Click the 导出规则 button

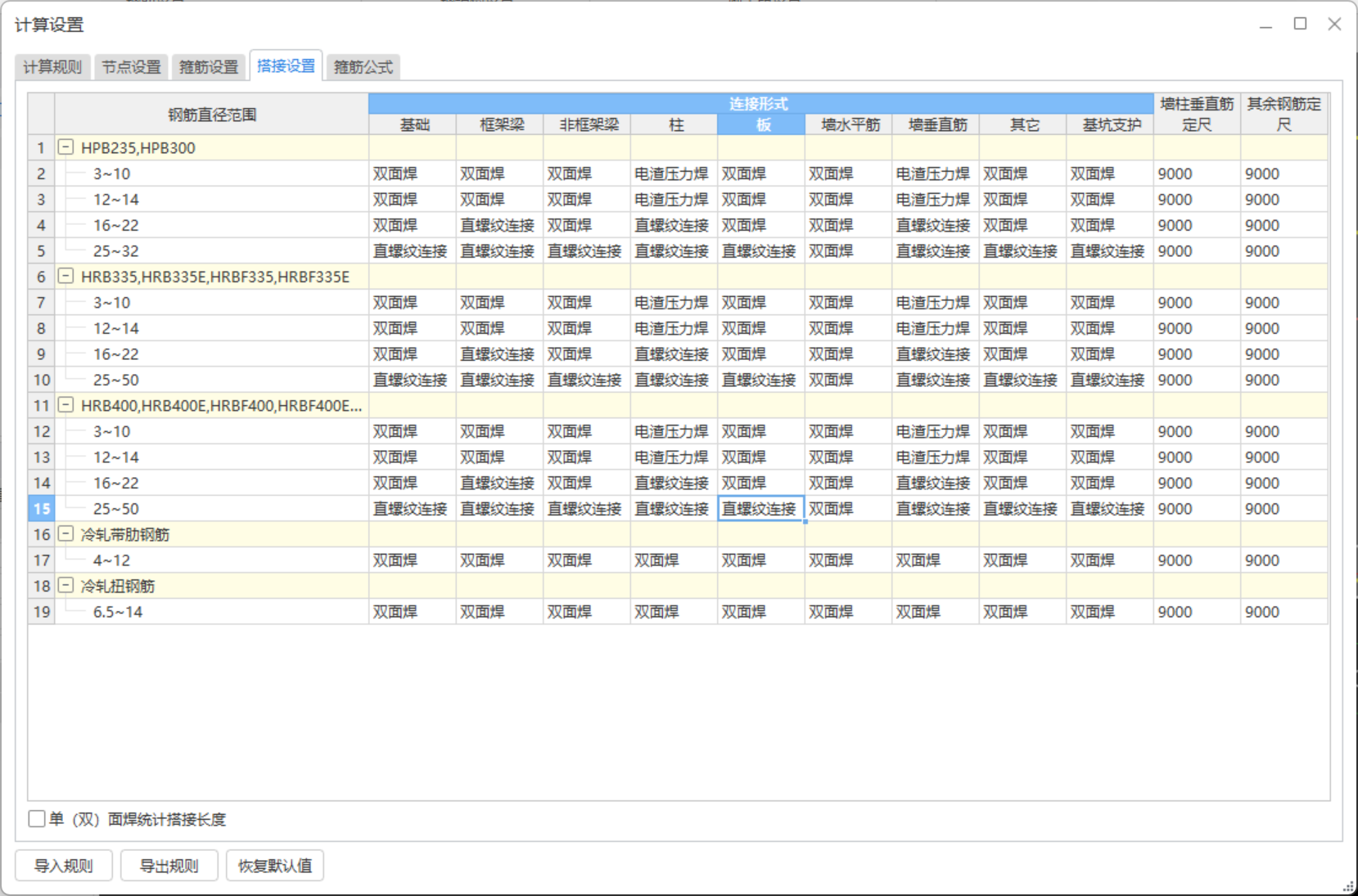pyautogui.click(x=169, y=866)
